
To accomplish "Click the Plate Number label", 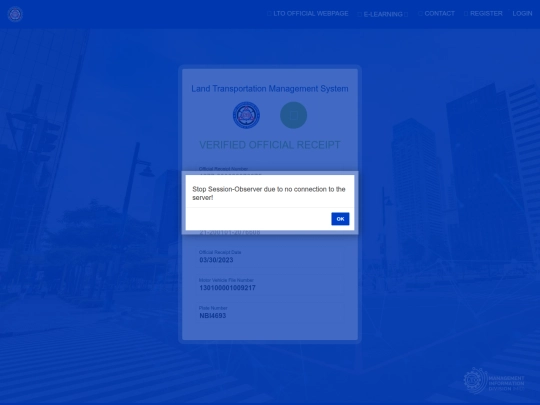I will coord(213,308).
